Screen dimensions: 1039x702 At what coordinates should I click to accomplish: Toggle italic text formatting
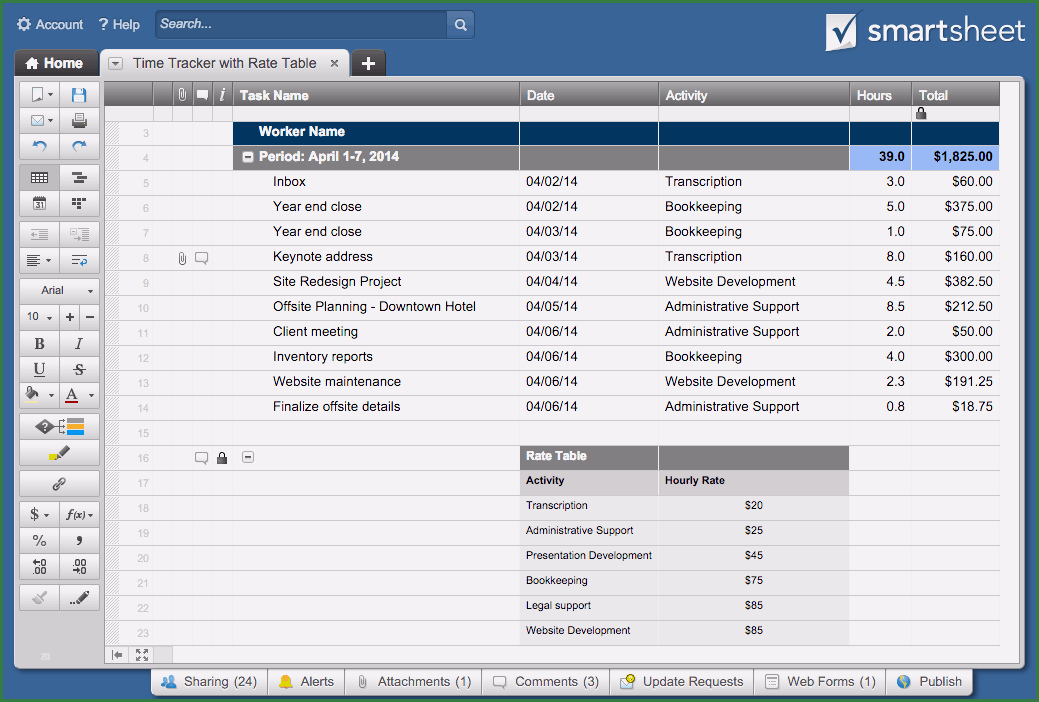coord(79,344)
